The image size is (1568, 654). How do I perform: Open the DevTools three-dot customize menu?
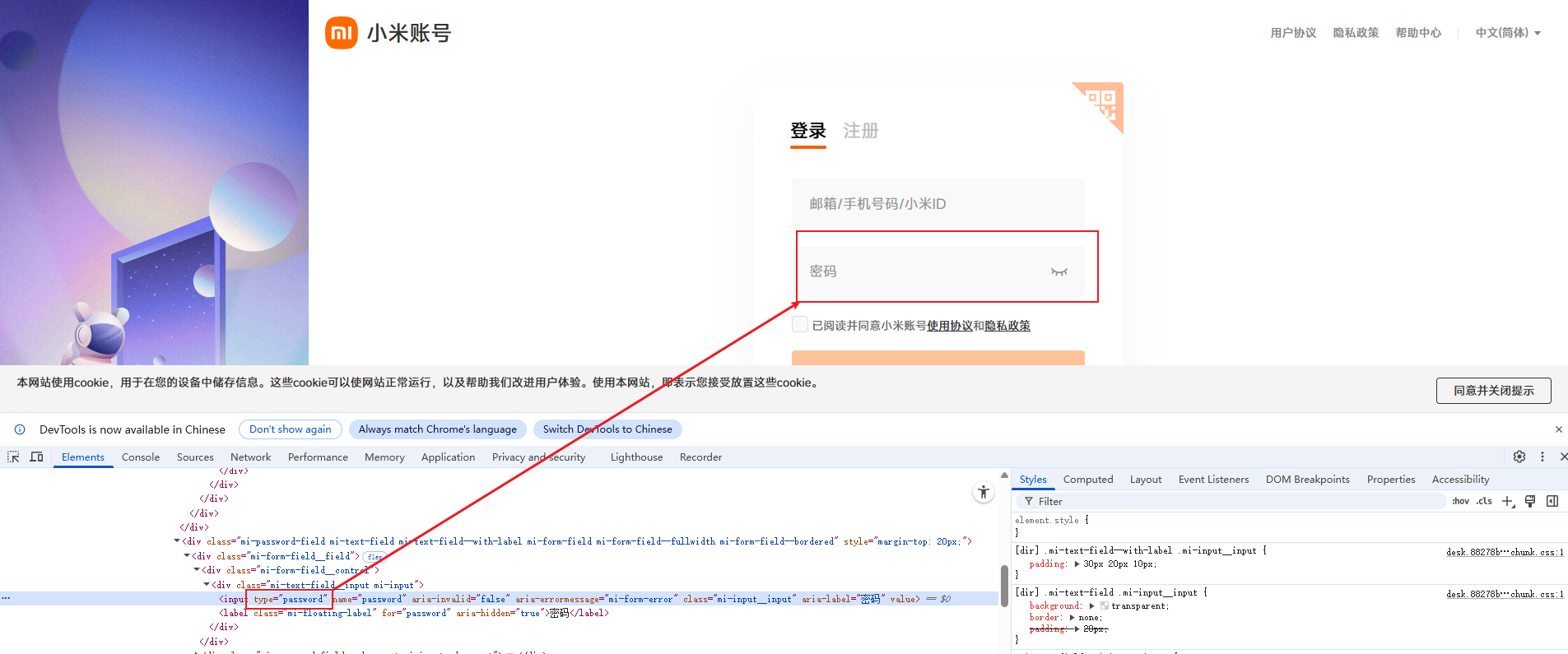coord(1542,457)
